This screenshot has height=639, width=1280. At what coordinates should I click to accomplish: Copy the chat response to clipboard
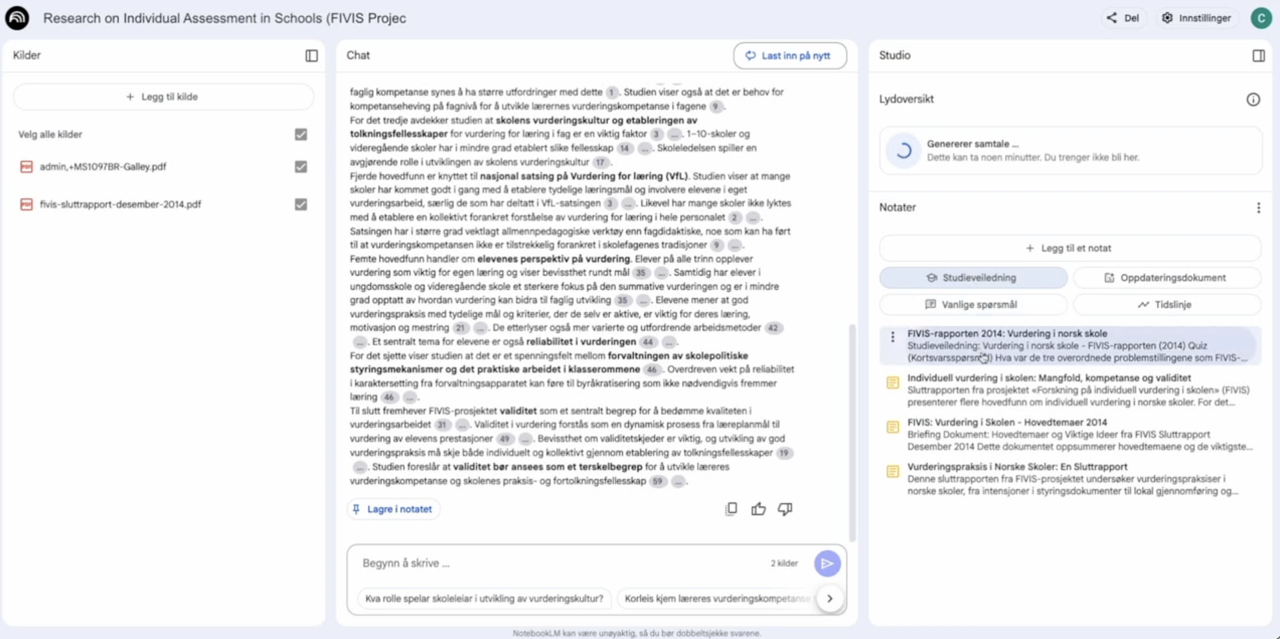tap(731, 509)
